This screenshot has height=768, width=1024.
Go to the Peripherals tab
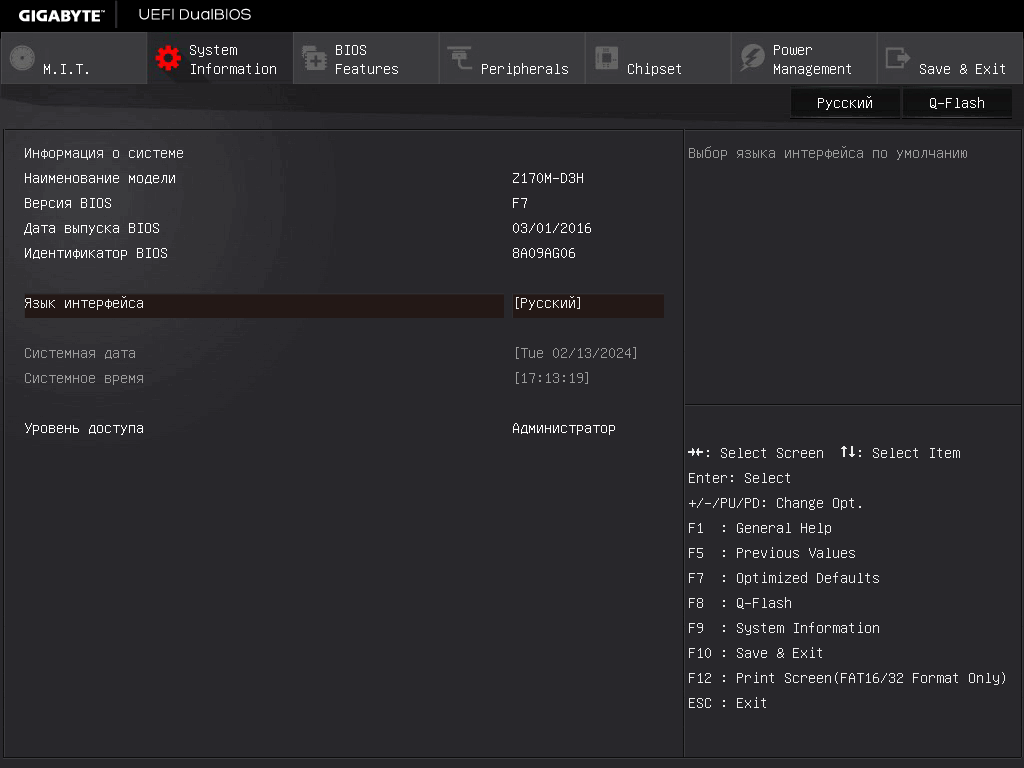point(512,59)
